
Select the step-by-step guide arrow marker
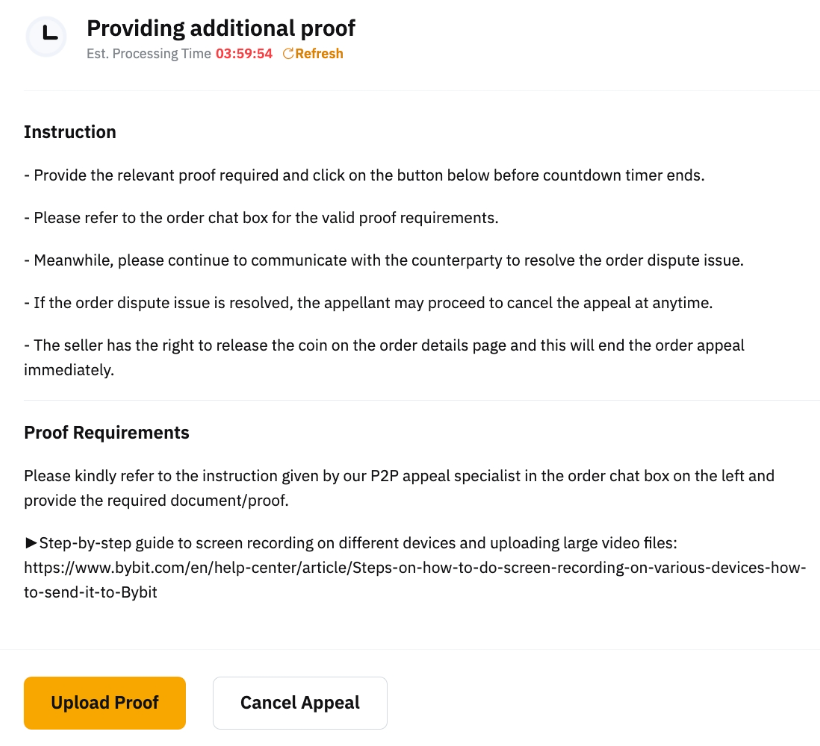point(30,543)
